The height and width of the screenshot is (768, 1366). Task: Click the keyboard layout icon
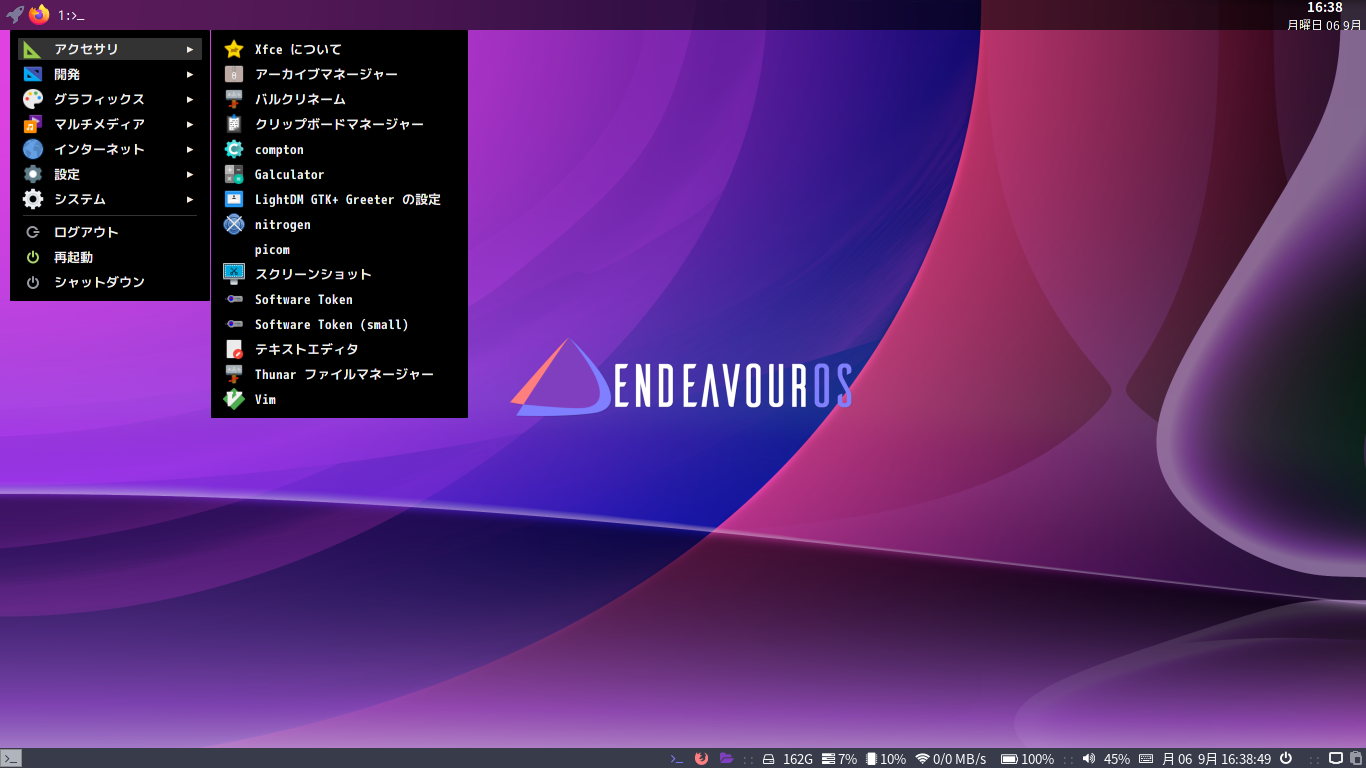coord(1146,759)
